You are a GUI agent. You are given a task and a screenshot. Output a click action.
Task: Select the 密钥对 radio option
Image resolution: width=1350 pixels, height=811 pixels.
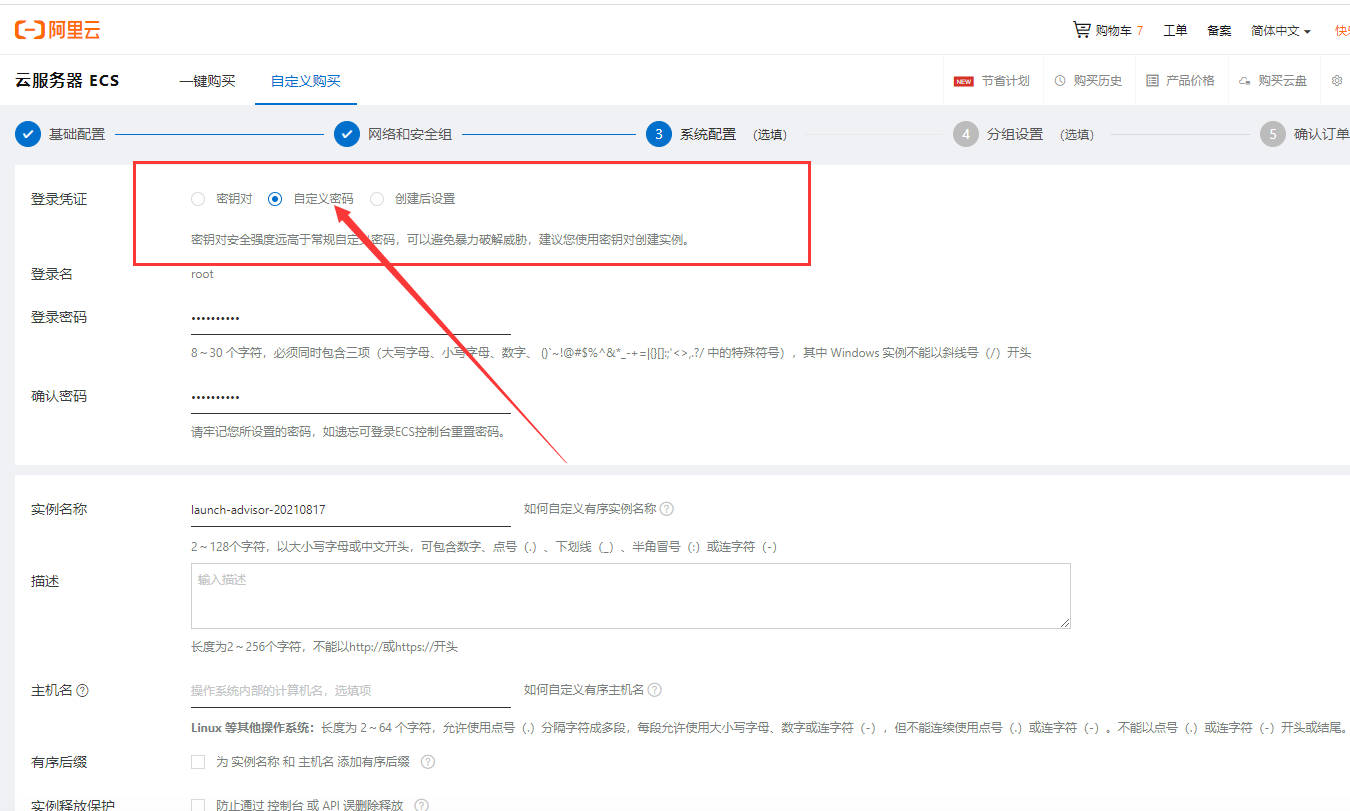coord(198,199)
